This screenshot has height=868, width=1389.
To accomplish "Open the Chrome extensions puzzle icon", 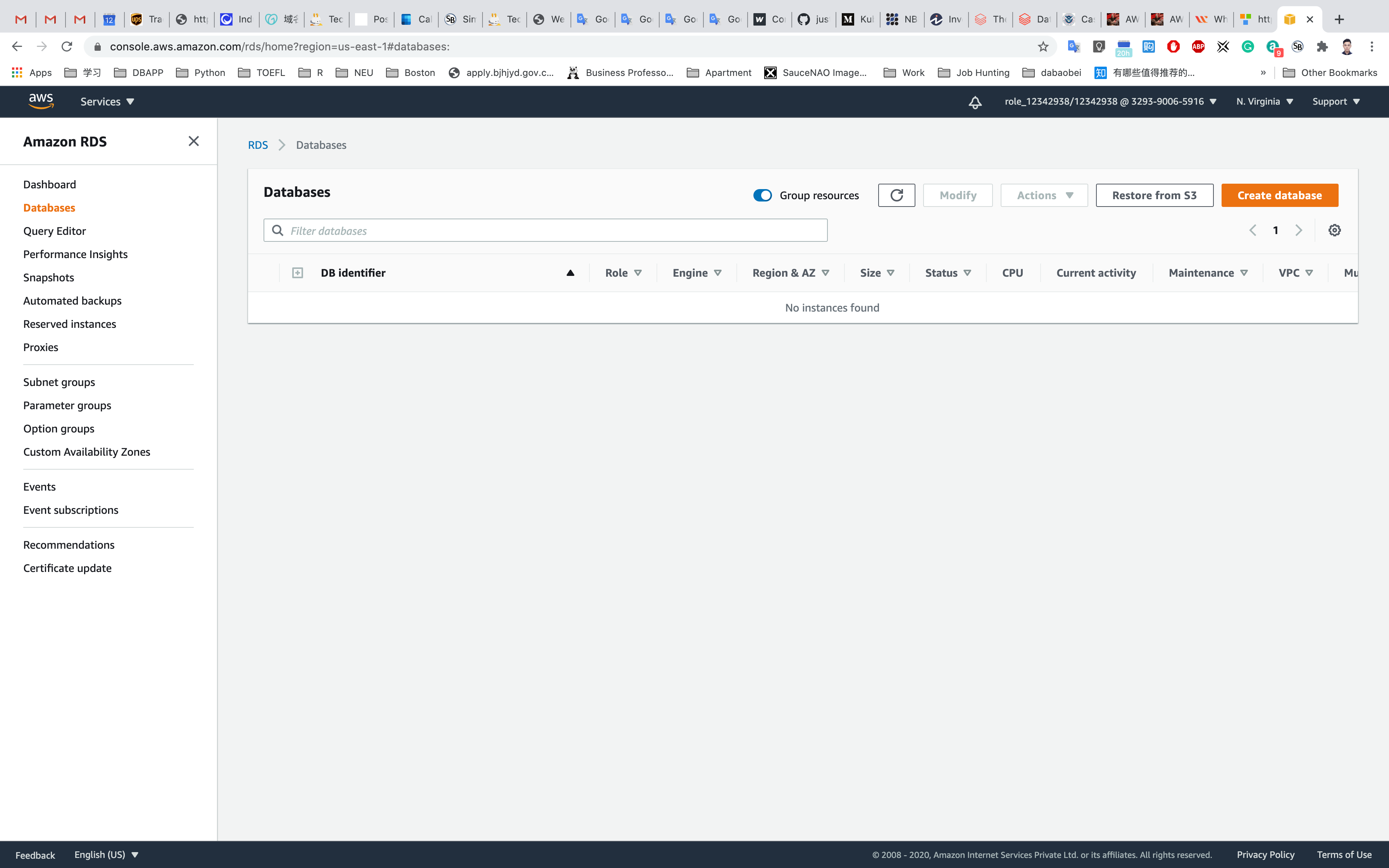I will pos(1322,46).
